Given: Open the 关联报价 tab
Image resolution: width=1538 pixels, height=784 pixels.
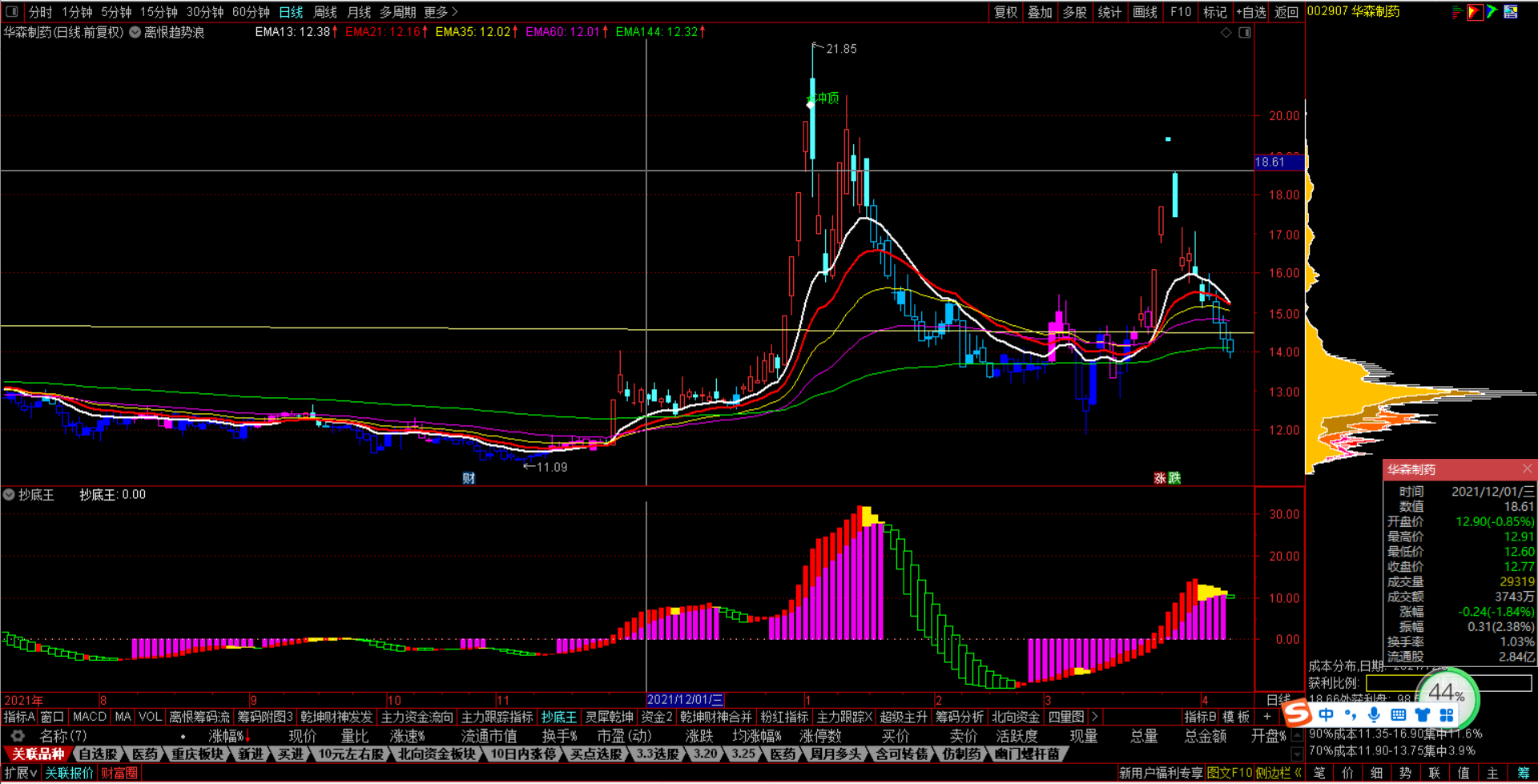Looking at the screenshot, I should [69, 773].
